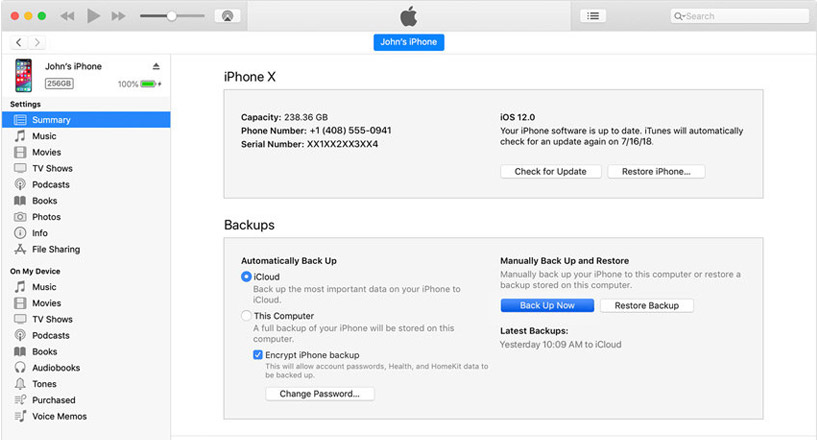
Task: Click the Backups section heading
Action: (249, 225)
